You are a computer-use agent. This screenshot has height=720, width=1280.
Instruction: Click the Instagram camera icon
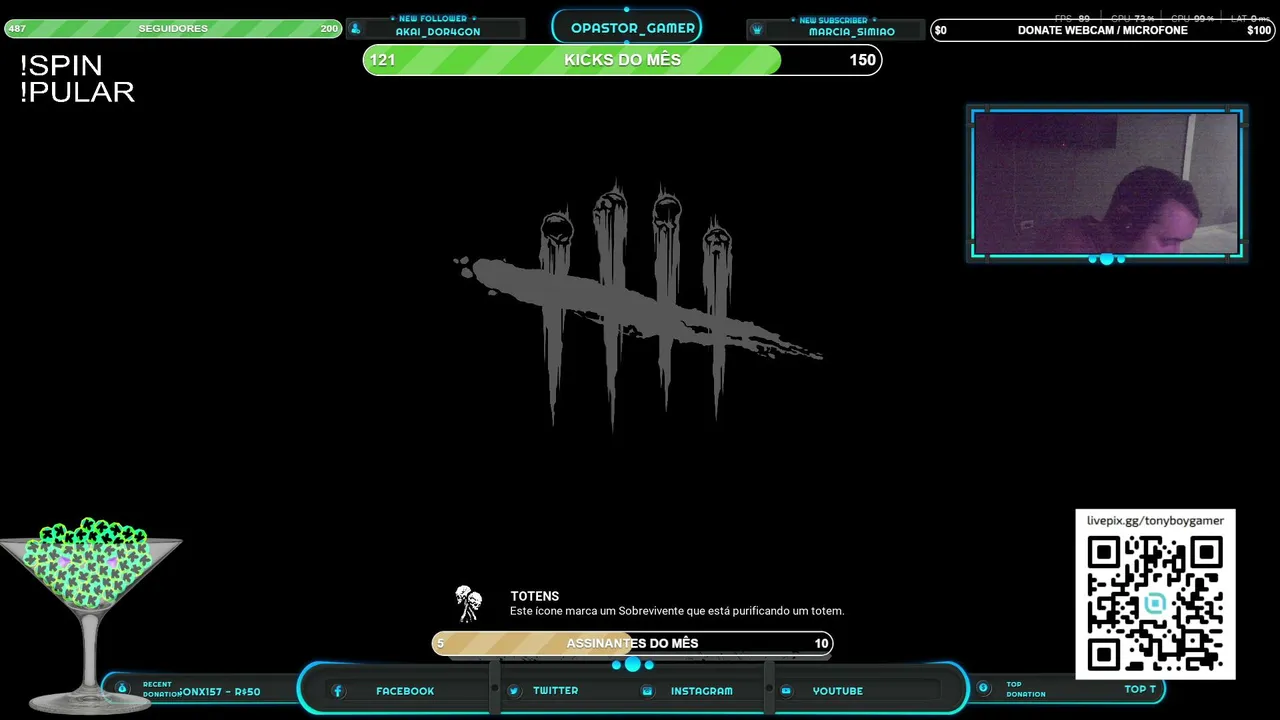647,691
